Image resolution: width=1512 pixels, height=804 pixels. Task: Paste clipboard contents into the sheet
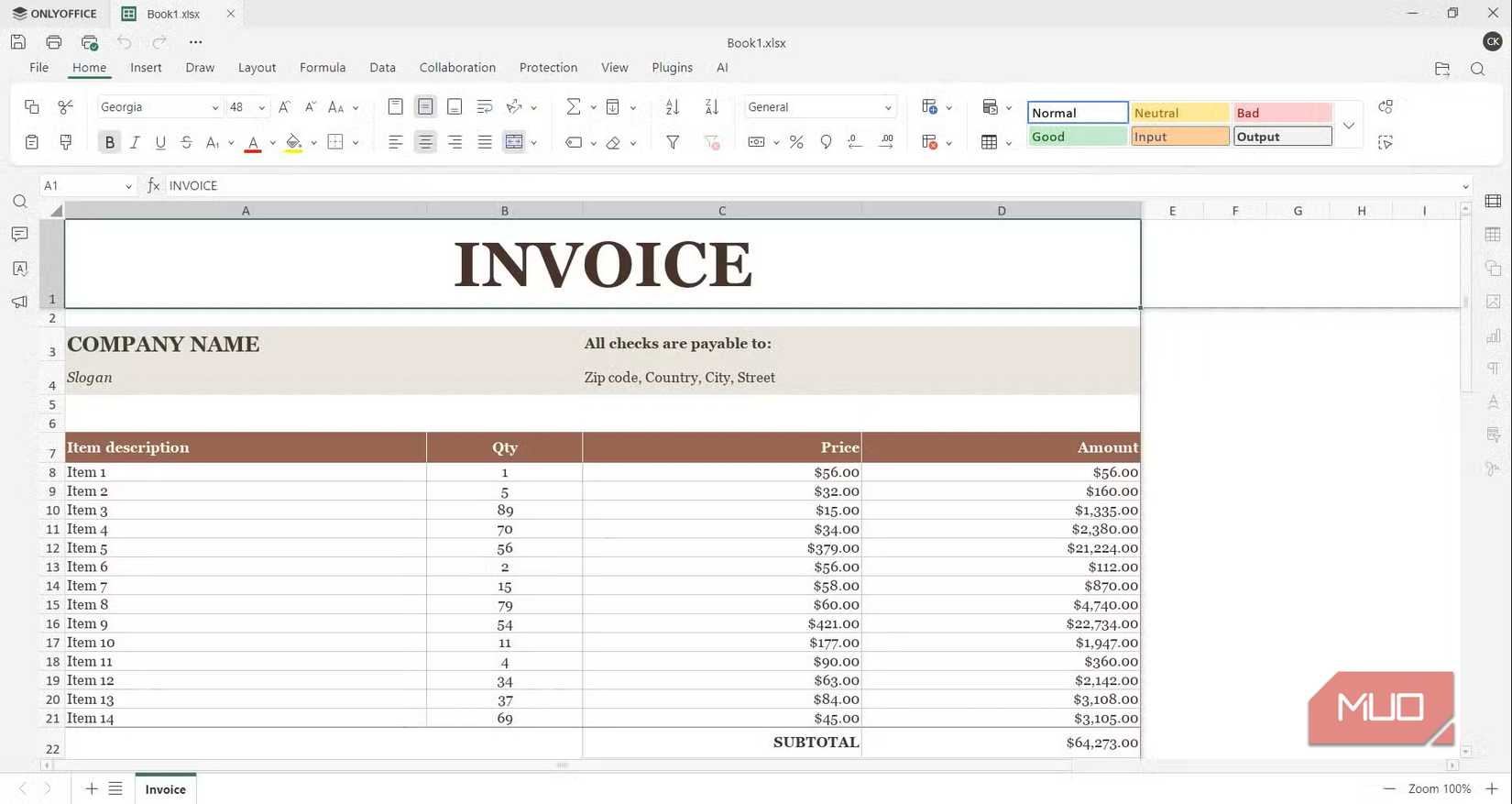pos(31,142)
